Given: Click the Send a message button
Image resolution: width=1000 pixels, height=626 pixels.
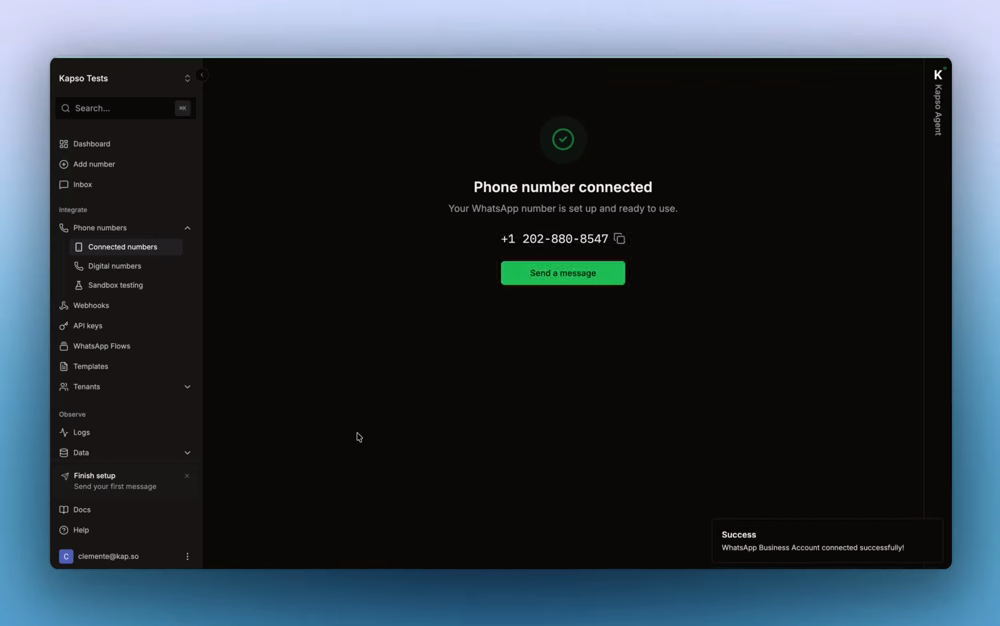Looking at the screenshot, I should coord(562,273).
